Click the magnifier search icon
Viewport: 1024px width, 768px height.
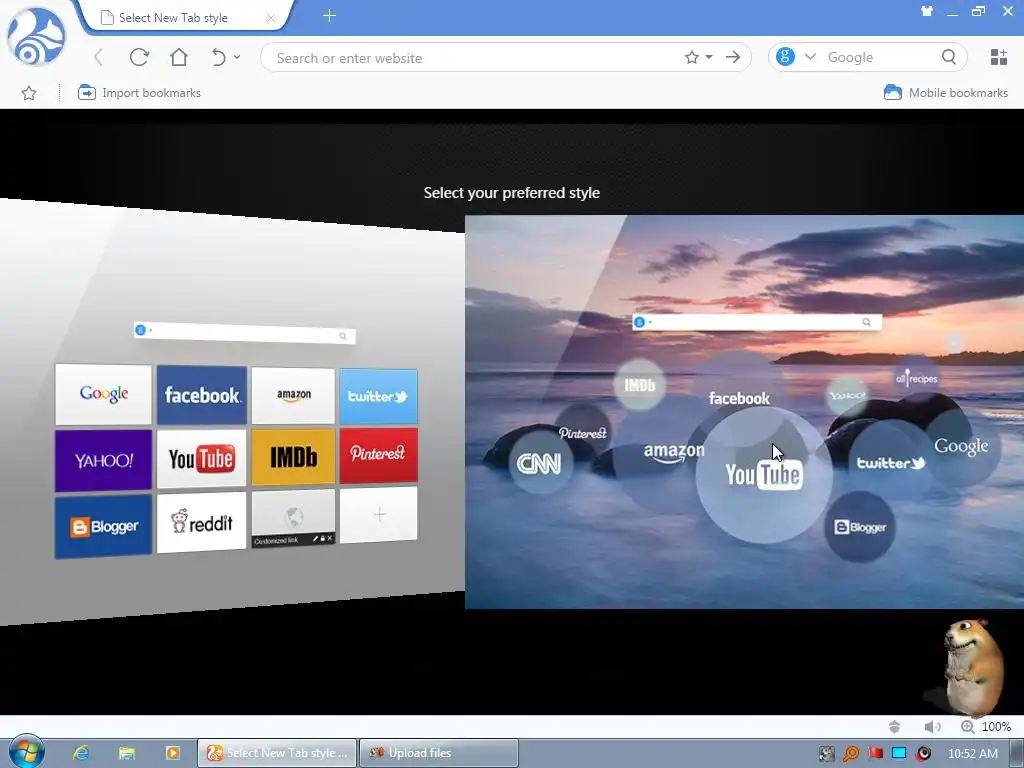949,57
